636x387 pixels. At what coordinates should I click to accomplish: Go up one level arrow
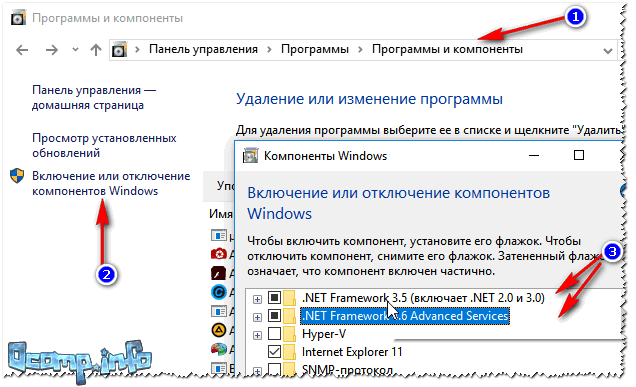tap(96, 50)
